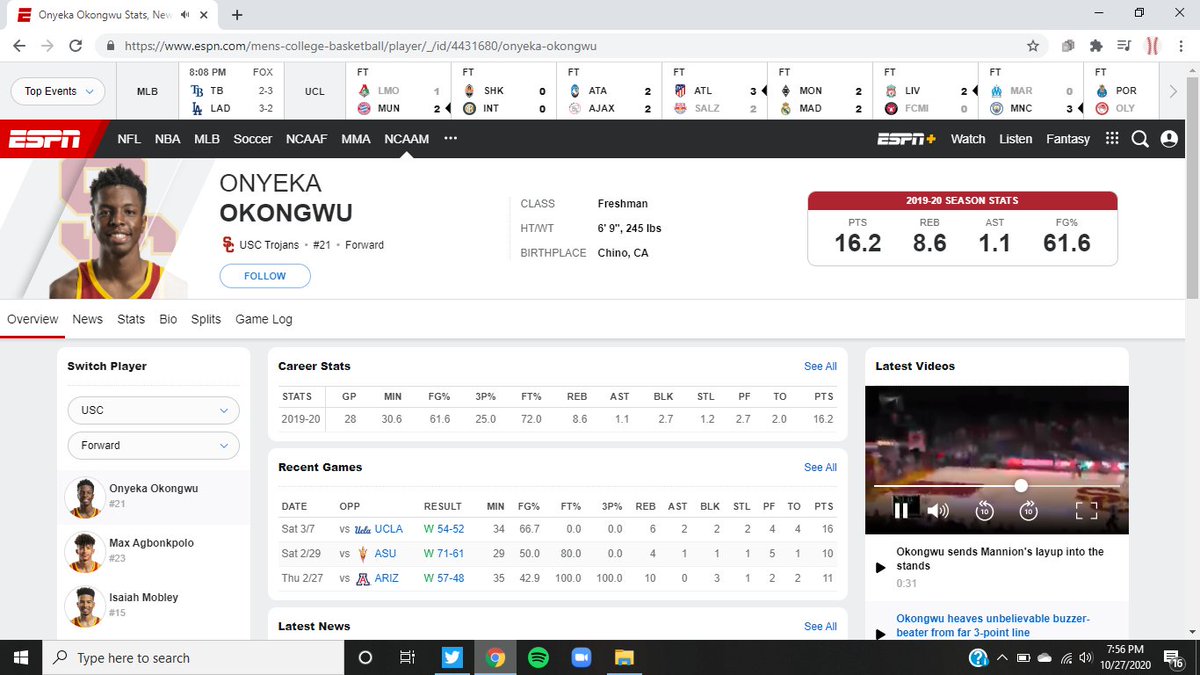Open the Okongwu buzzer-beater video link
This screenshot has width=1200, height=675.
click(x=993, y=625)
